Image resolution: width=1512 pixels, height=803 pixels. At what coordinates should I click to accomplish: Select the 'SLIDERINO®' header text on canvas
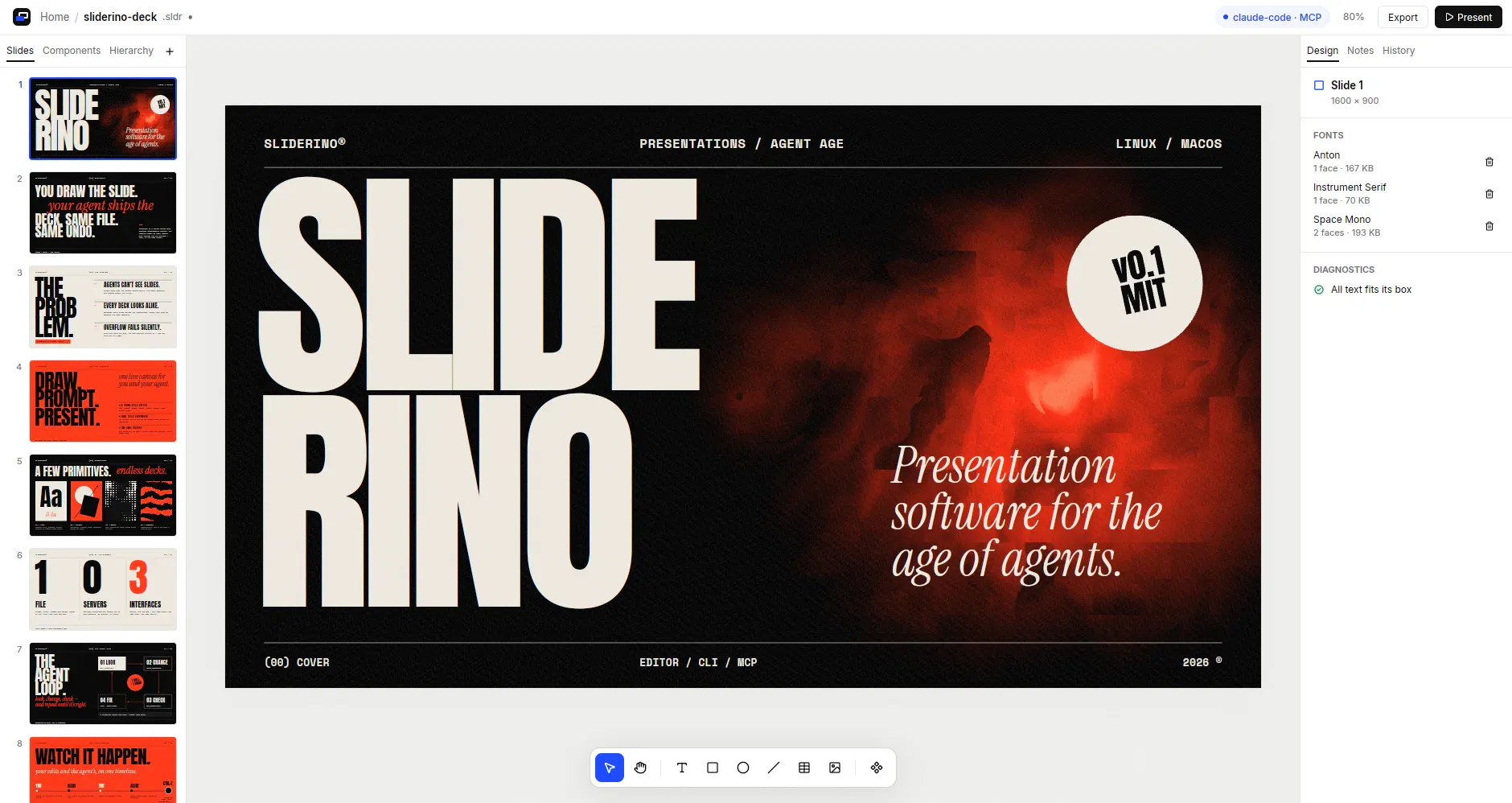coord(305,143)
